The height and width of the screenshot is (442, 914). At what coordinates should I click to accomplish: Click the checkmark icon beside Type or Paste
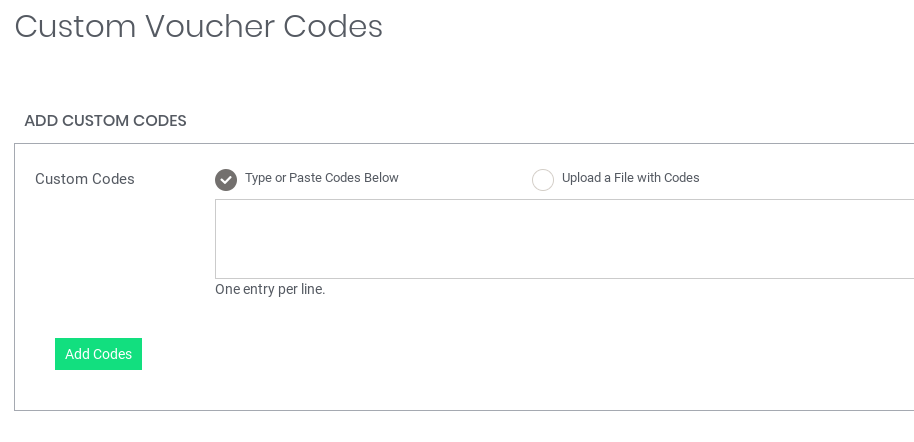coord(226,179)
